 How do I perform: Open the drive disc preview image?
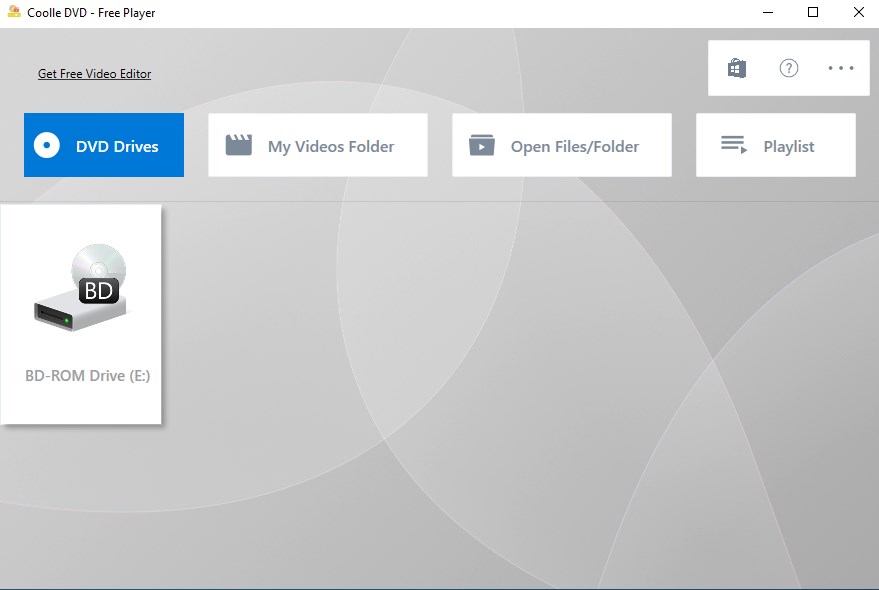(80, 290)
